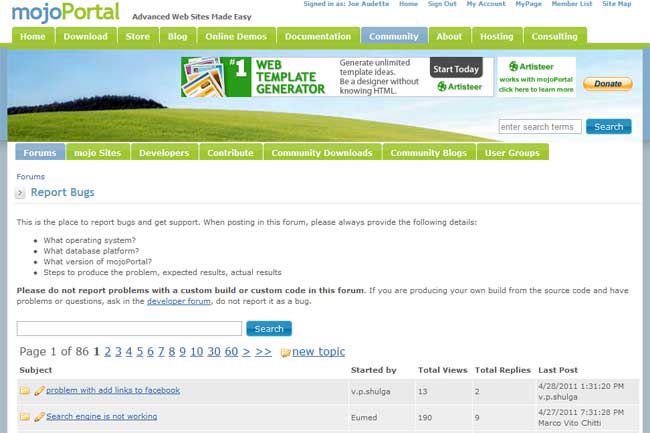The width and height of the screenshot is (650, 433).
Task: Click the folder icon beside the Facebook links topic
Action: point(25,390)
